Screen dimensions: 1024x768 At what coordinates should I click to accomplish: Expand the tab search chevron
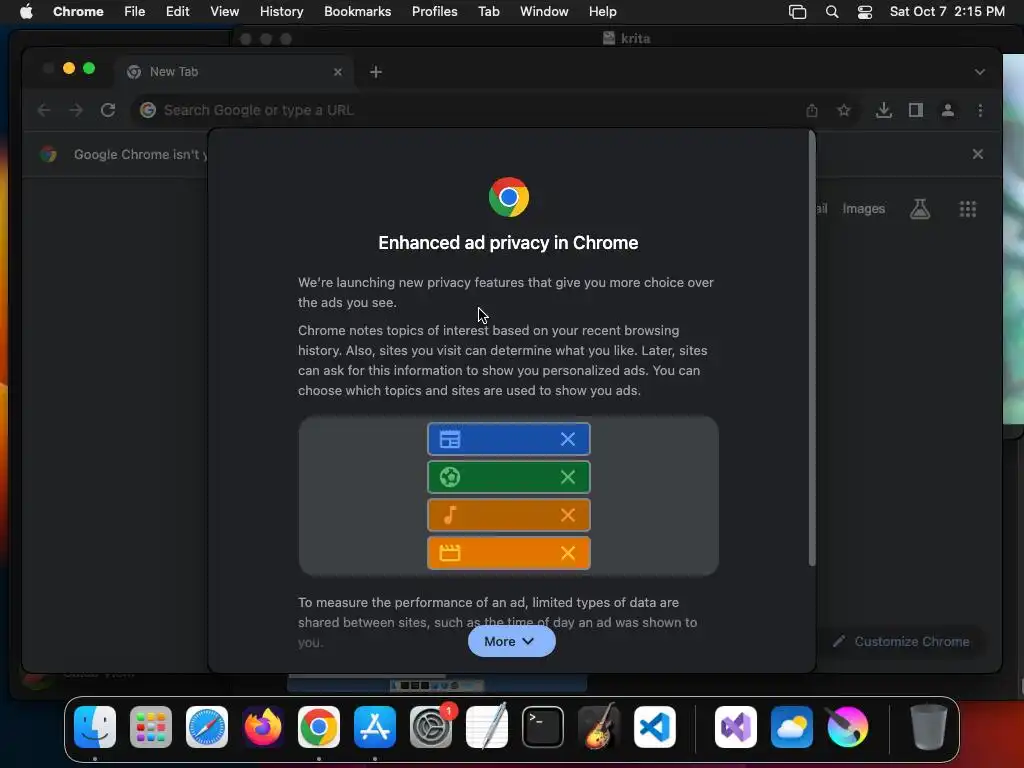point(979,72)
